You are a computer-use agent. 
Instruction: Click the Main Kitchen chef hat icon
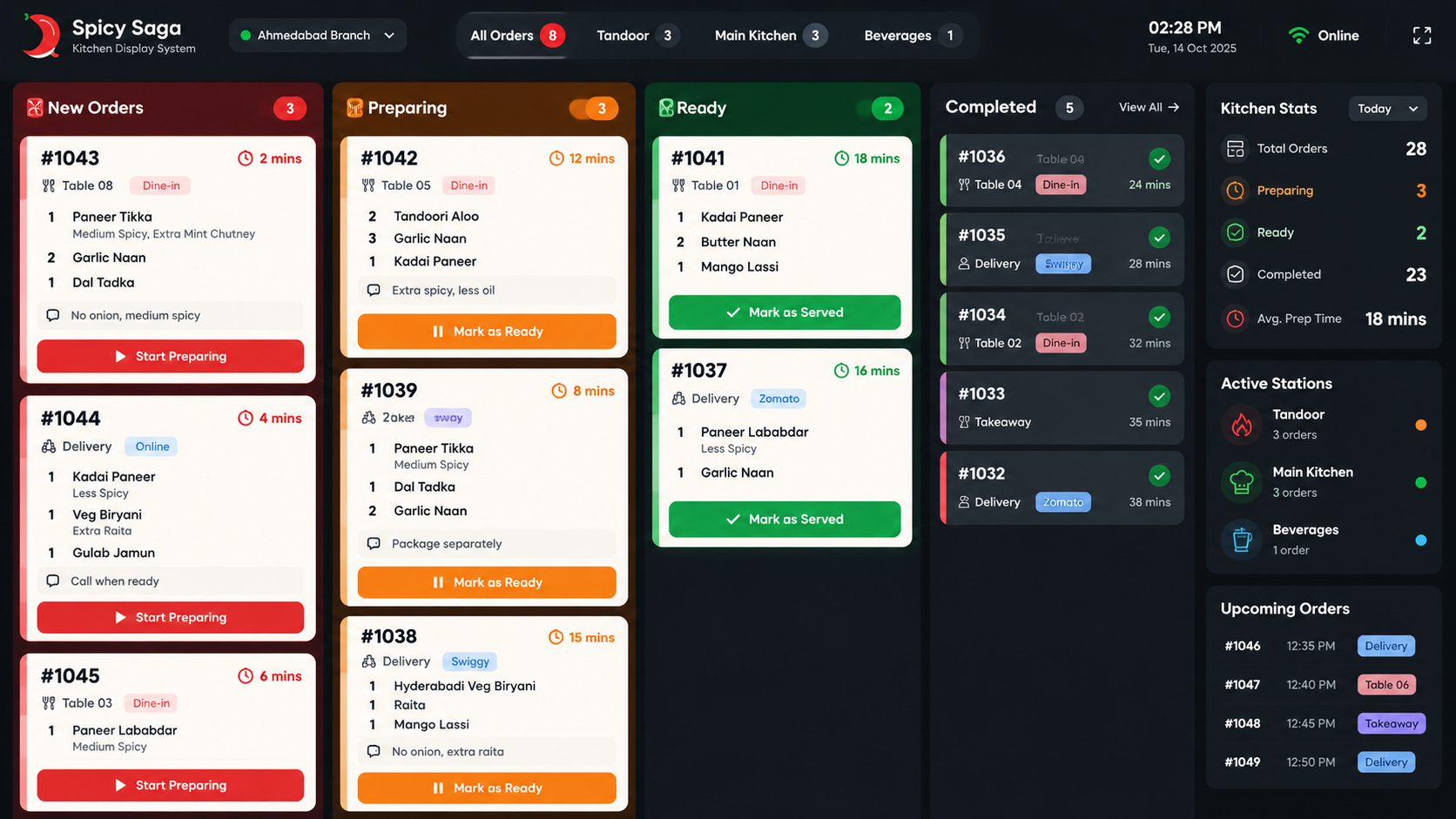point(1241,482)
